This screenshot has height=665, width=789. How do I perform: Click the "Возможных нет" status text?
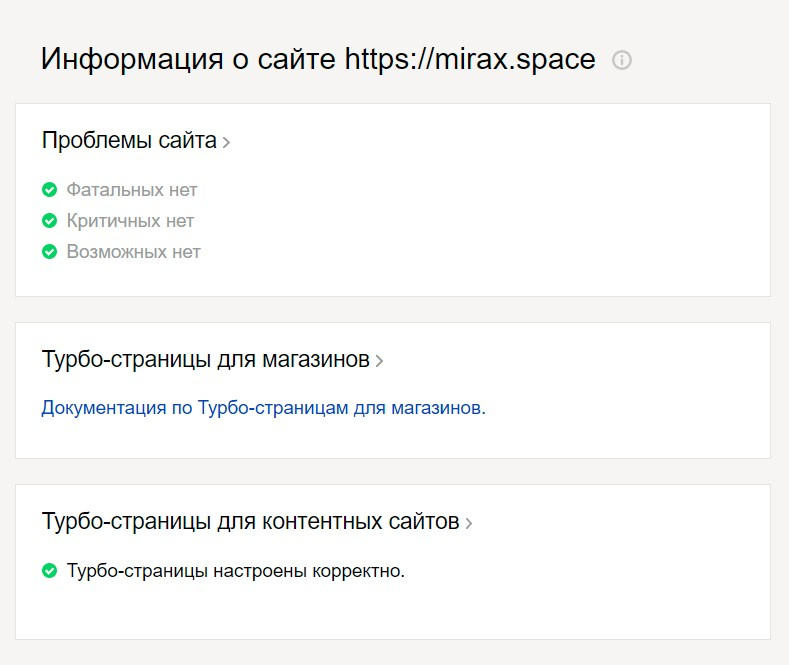click(133, 252)
